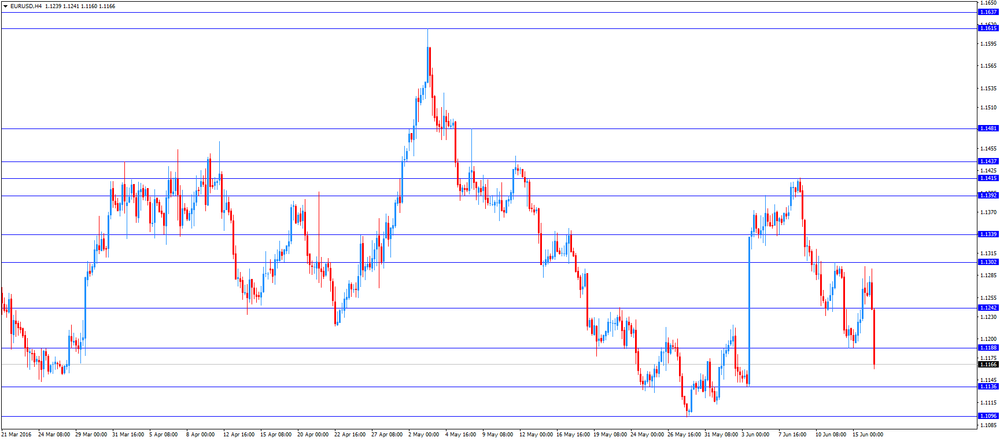Click the 31 Mar 16:00 time label
This screenshot has height=441, width=1000.
[x=128, y=434]
